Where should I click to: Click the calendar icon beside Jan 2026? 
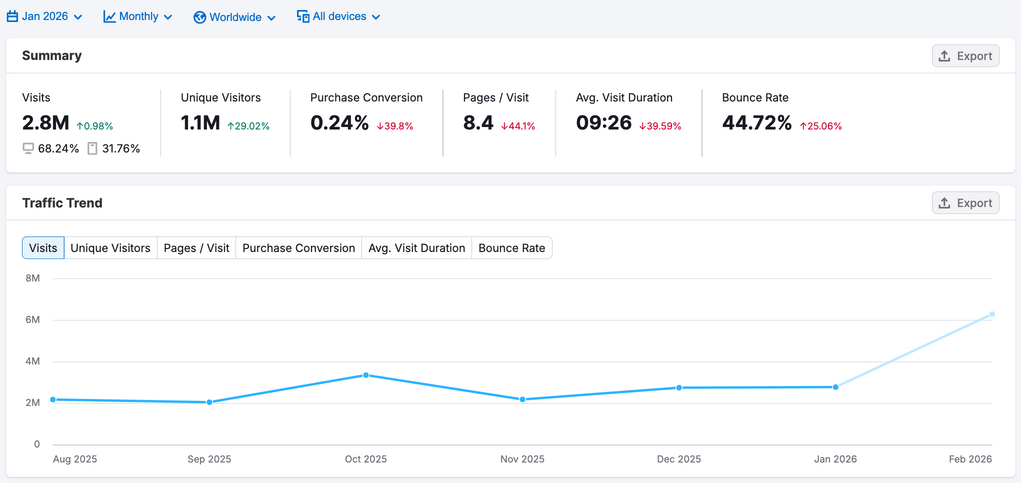13,17
